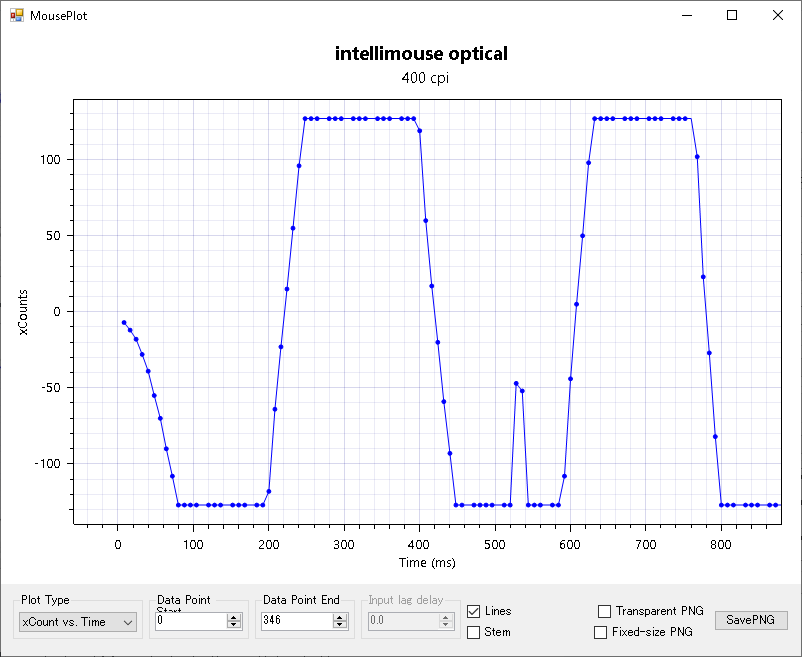This screenshot has width=802, height=657.
Task: Click the MousePlot app icon in title bar
Action: click(x=17, y=15)
